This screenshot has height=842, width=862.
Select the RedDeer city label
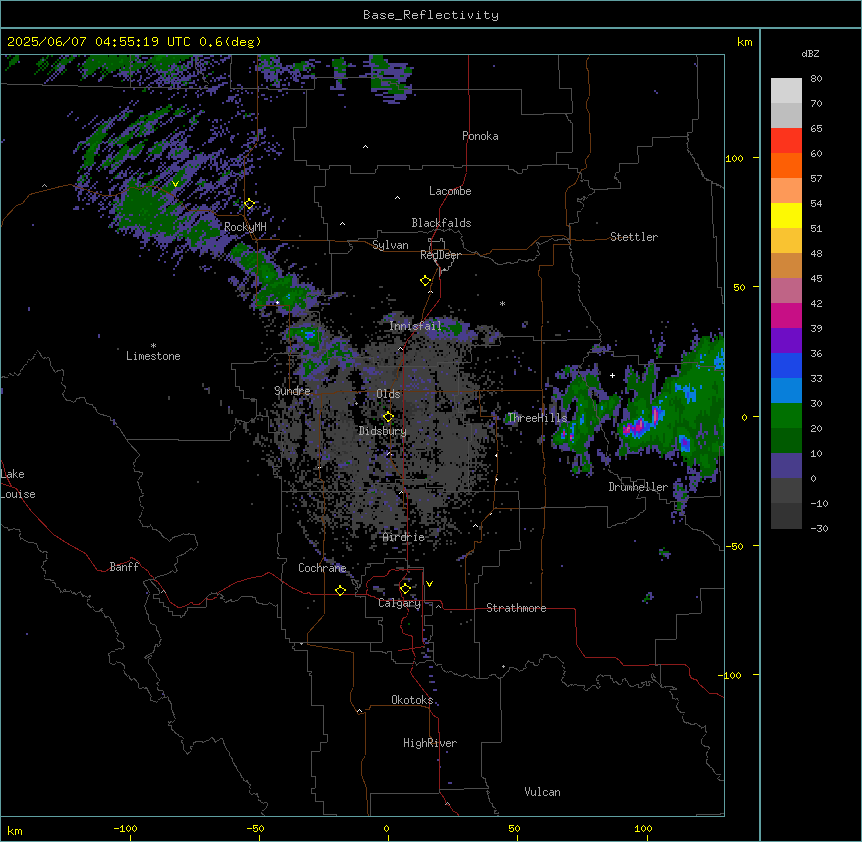(x=440, y=255)
